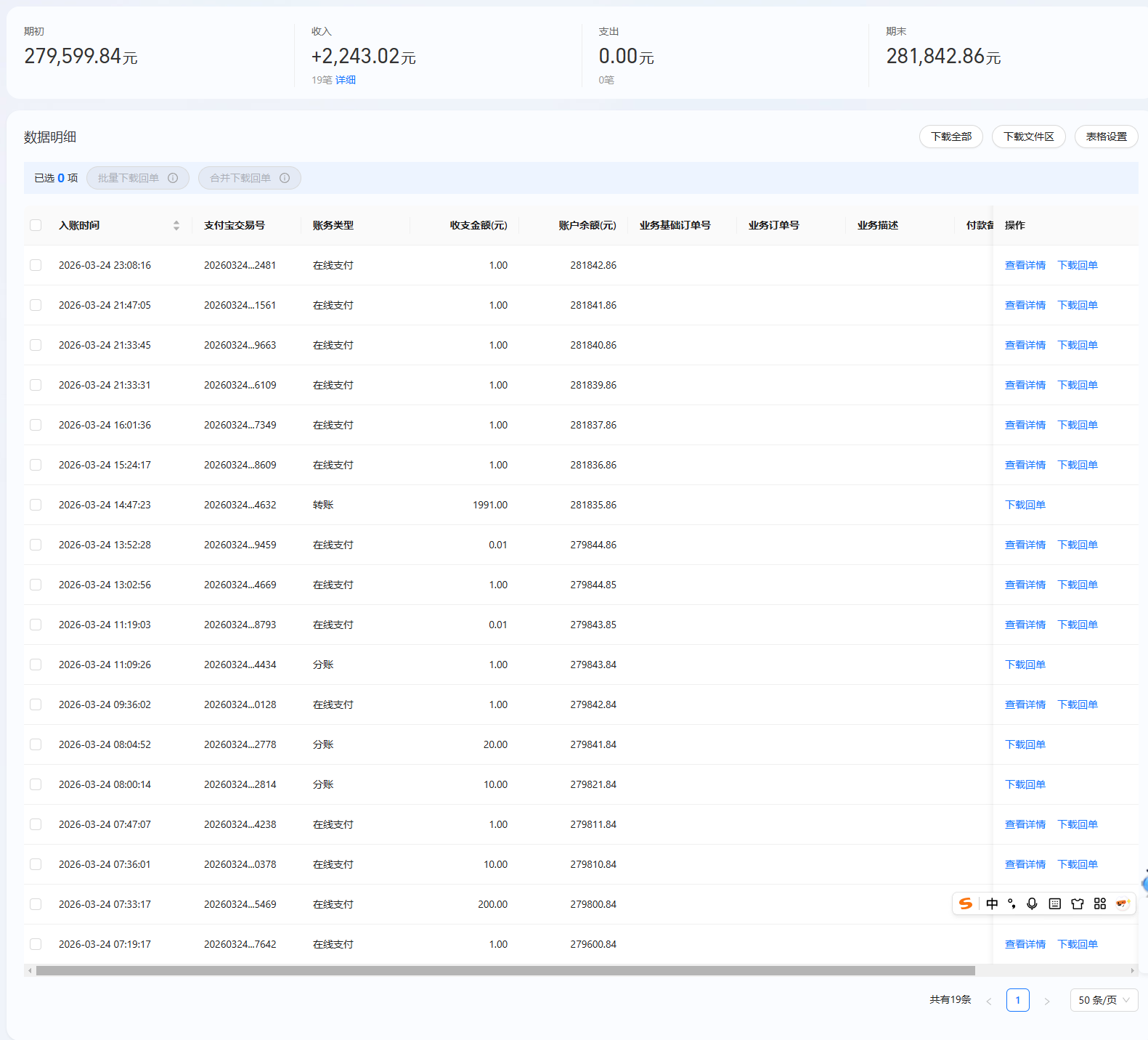Click the Sogou input method logo

coord(966,903)
